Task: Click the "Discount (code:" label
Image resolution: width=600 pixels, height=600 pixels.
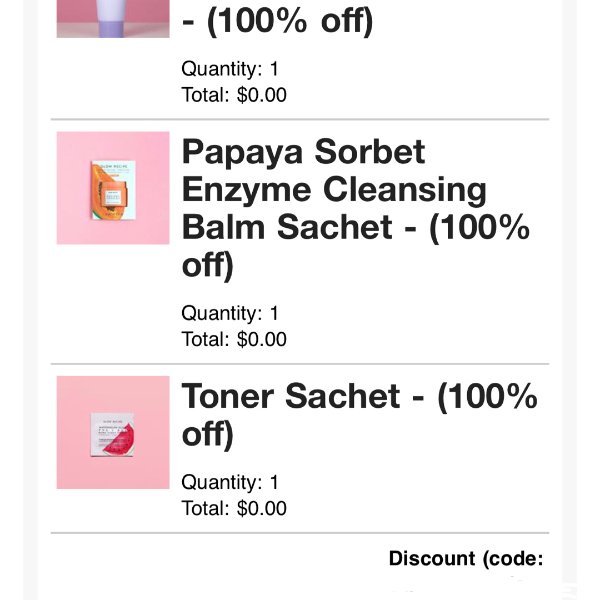Action: (x=466, y=559)
